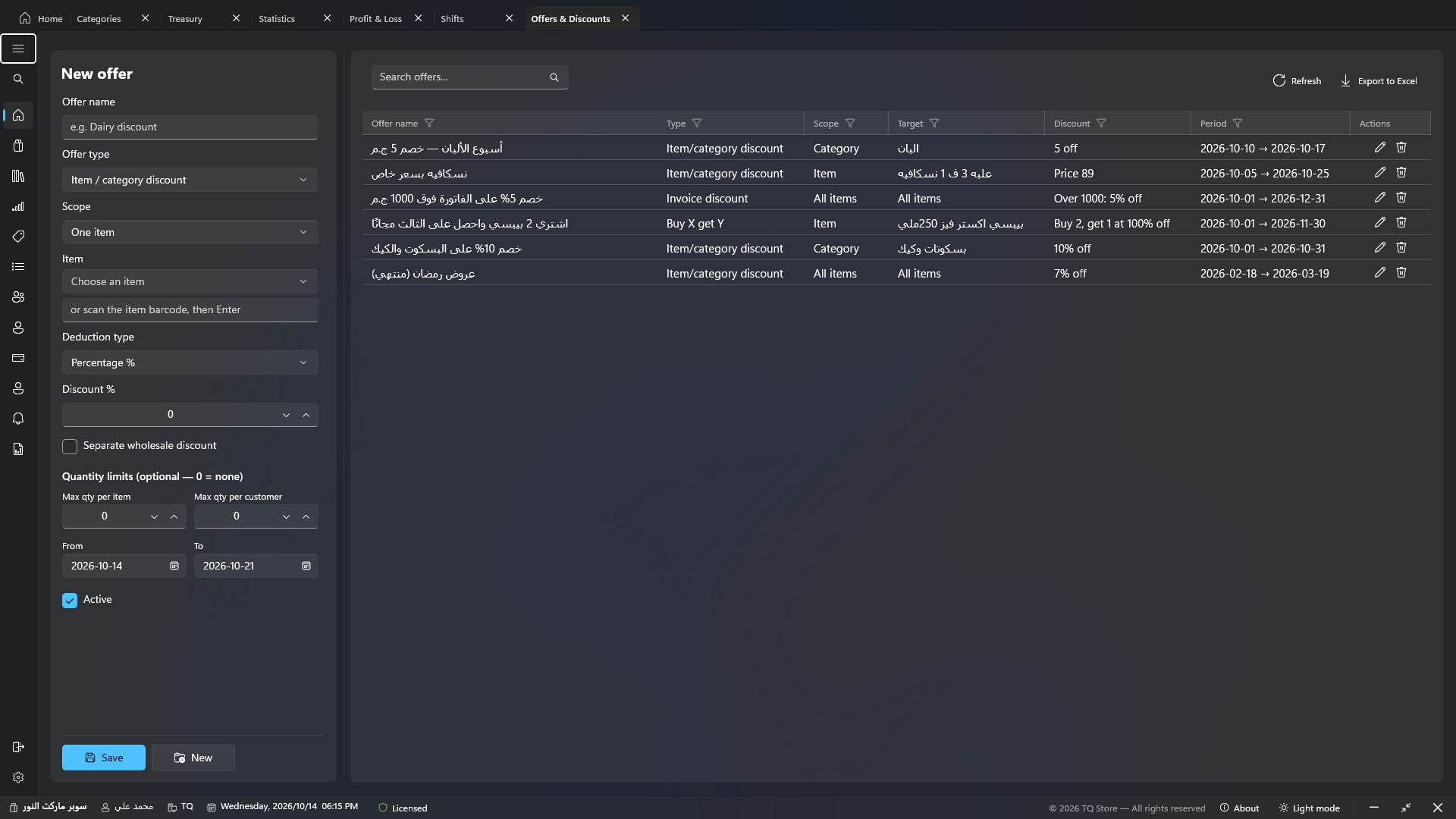Expand the Scope dropdown

click(190, 233)
